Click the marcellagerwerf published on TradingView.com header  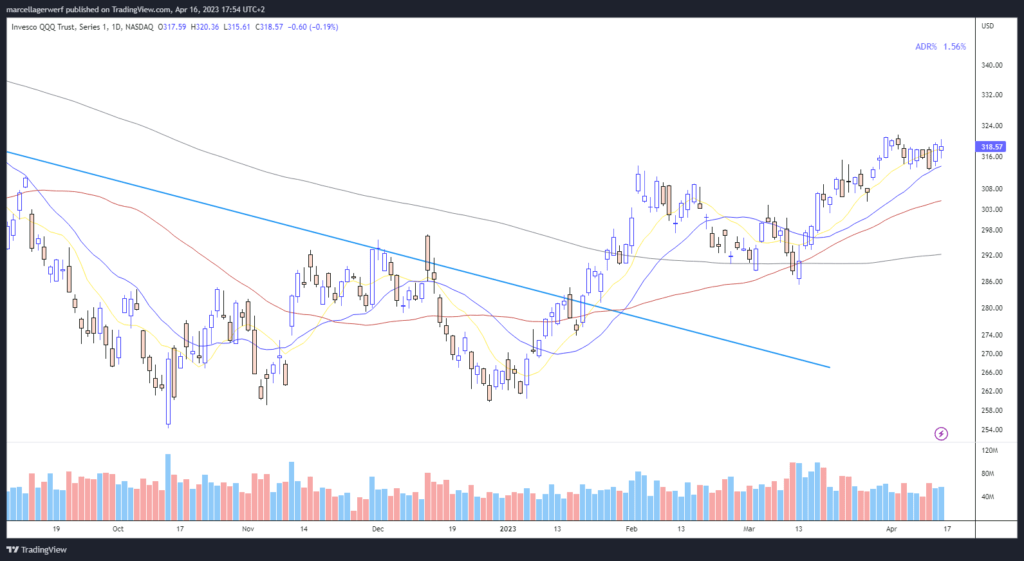click(89, 9)
